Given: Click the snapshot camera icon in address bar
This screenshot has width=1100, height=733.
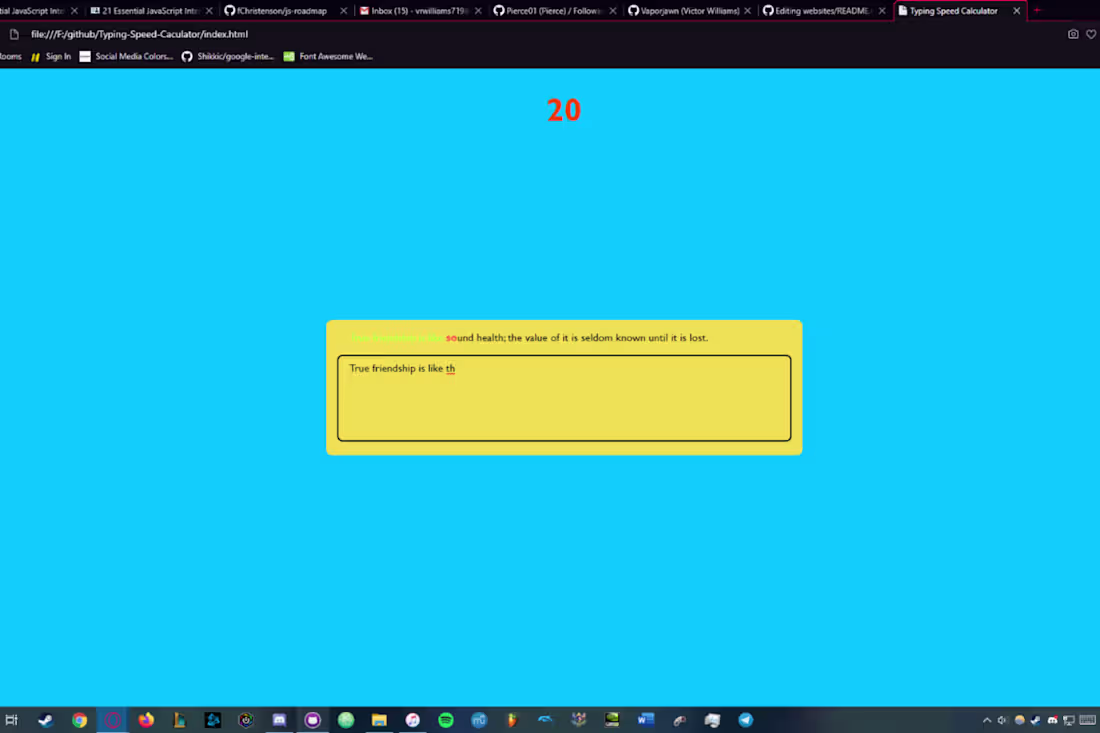Looking at the screenshot, I should 1073,34.
